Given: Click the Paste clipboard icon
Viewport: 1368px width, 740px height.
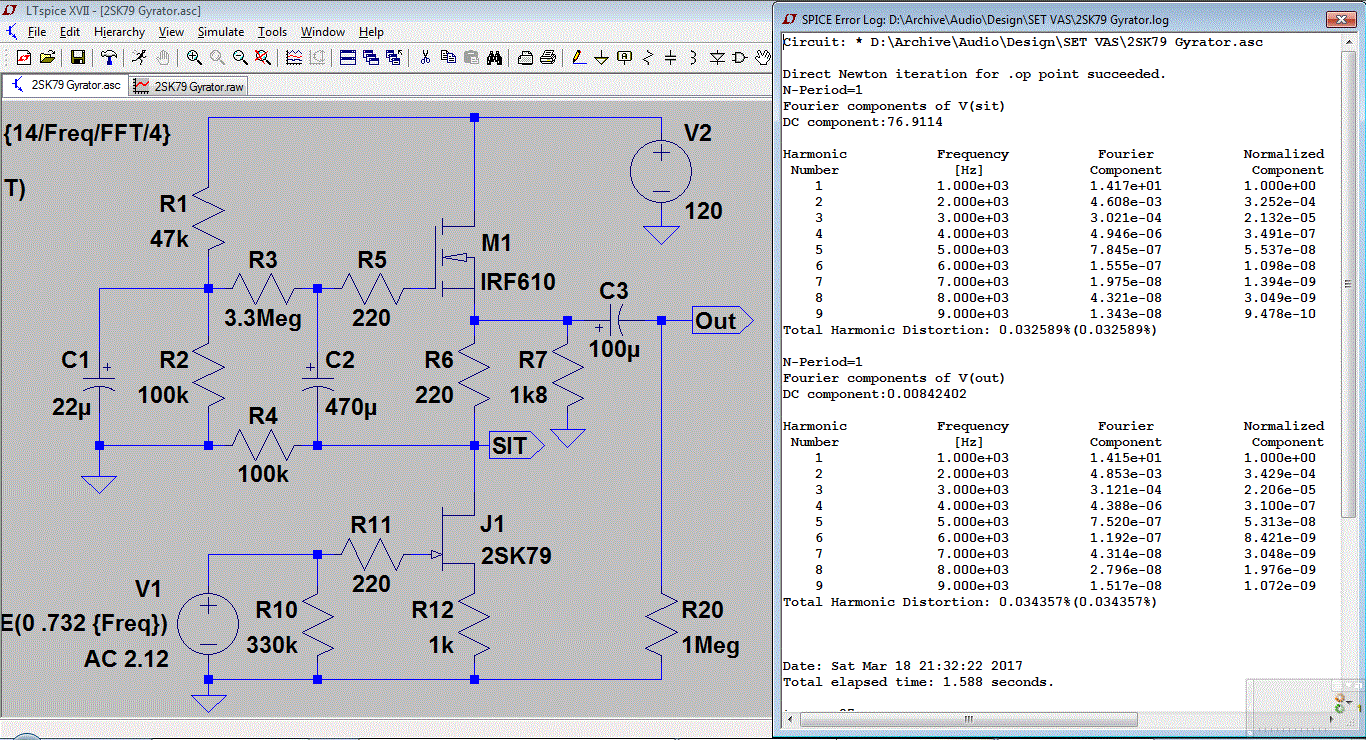Looking at the screenshot, I should pos(471,58).
